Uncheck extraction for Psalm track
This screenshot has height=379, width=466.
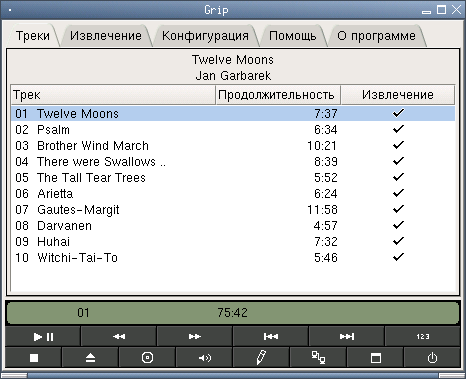click(x=398, y=129)
